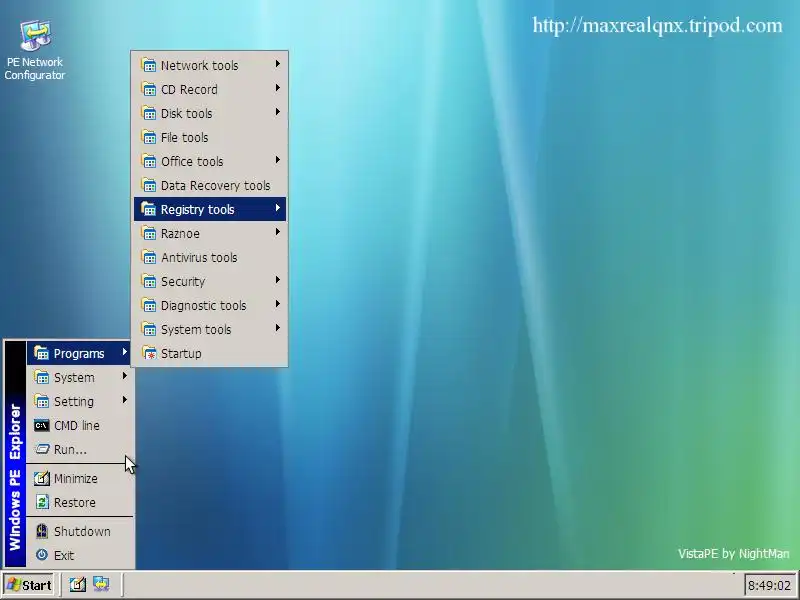Click the Raznoe folder icon
This screenshot has height=600, width=800.
(148, 233)
